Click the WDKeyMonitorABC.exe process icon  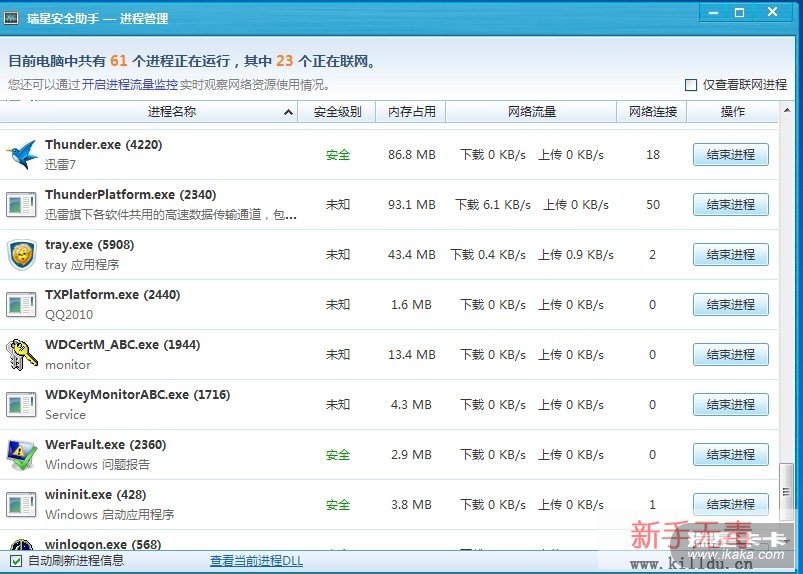point(22,404)
